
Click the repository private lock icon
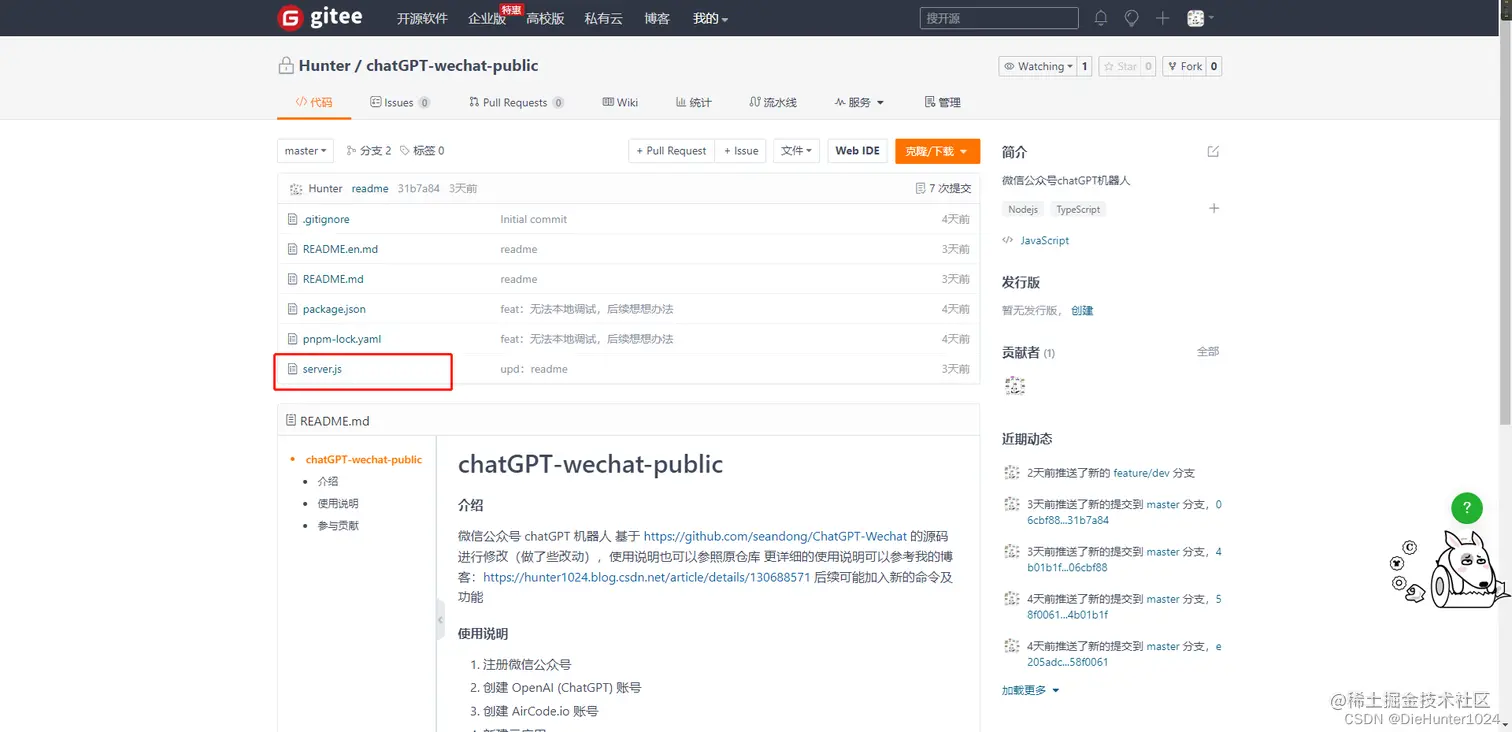click(x=285, y=66)
